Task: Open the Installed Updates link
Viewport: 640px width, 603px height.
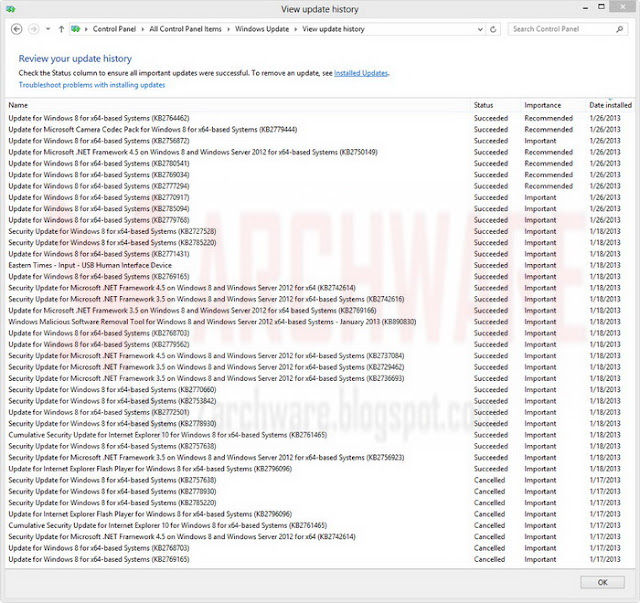Action: pos(361,73)
